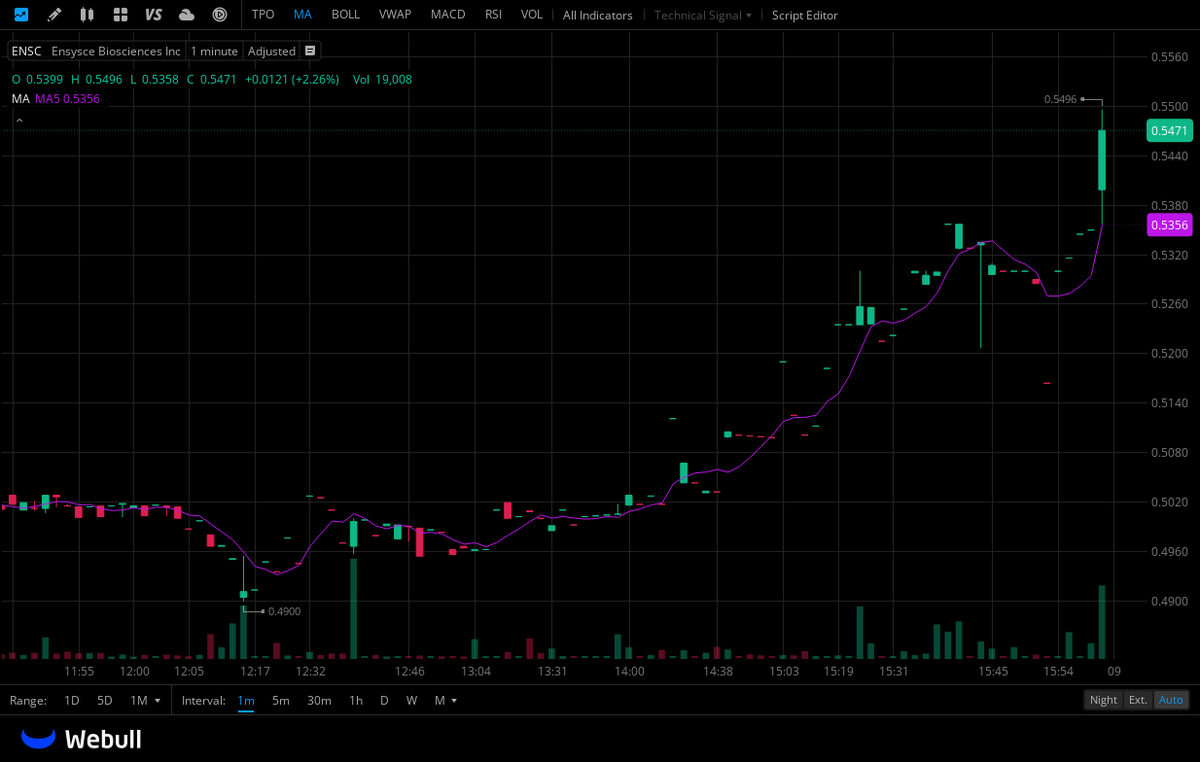Click the MA5 0.5356 legend value

coord(68,98)
